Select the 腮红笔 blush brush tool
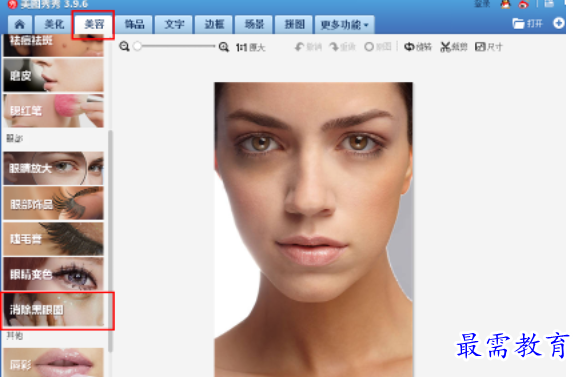578x377 pixels. (x=53, y=111)
